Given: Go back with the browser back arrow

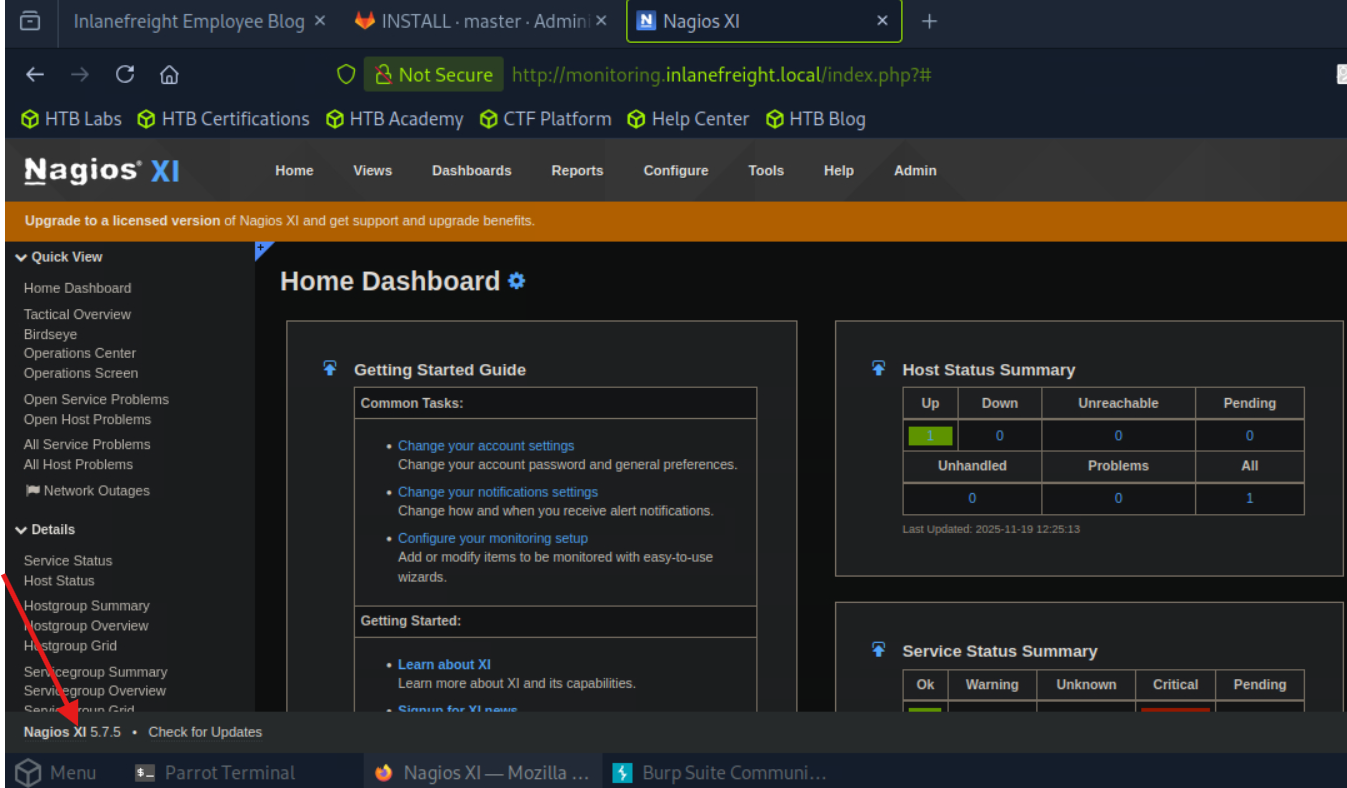Looking at the screenshot, I should coord(35,75).
